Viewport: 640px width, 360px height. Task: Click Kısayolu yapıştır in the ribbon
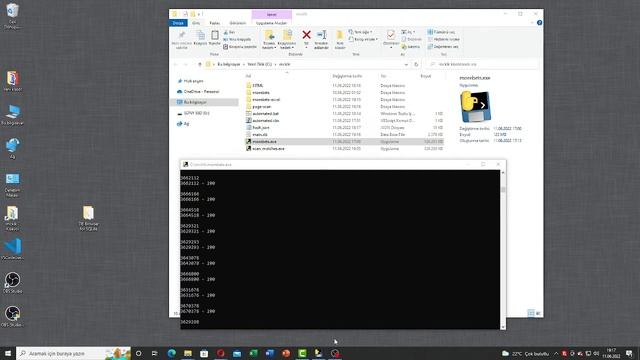pos(240,47)
